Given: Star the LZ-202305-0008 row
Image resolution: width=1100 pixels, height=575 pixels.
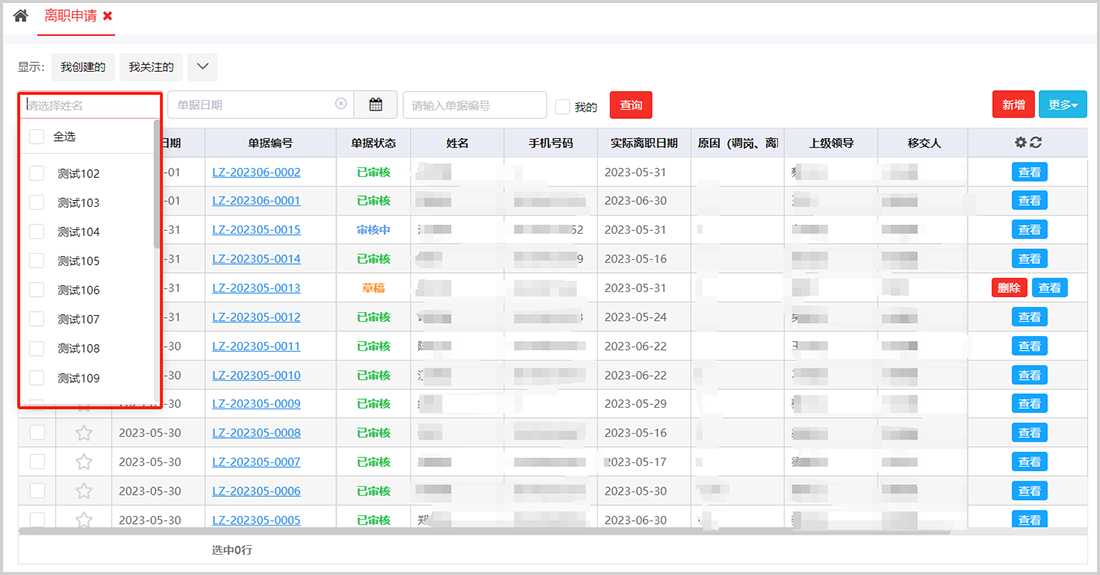Looking at the screenshot, I should click(84, 433).
